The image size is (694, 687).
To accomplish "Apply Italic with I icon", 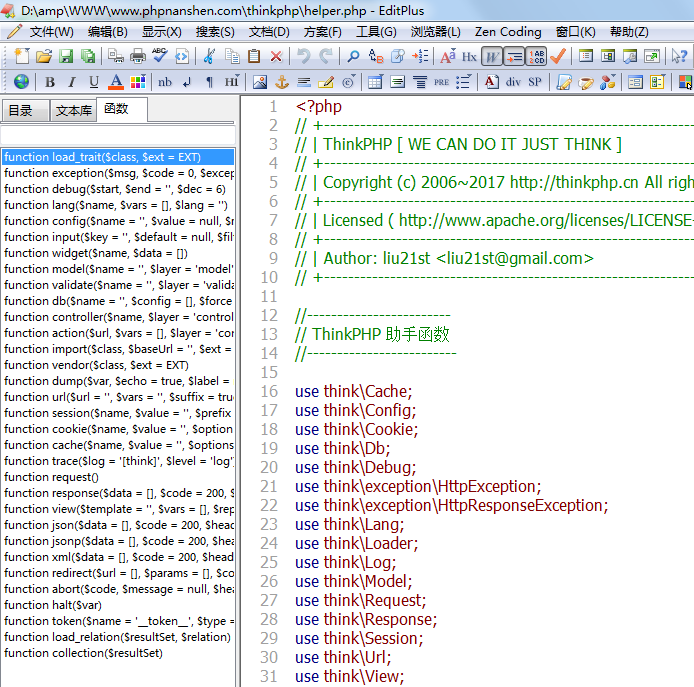I will coord(72,82).
